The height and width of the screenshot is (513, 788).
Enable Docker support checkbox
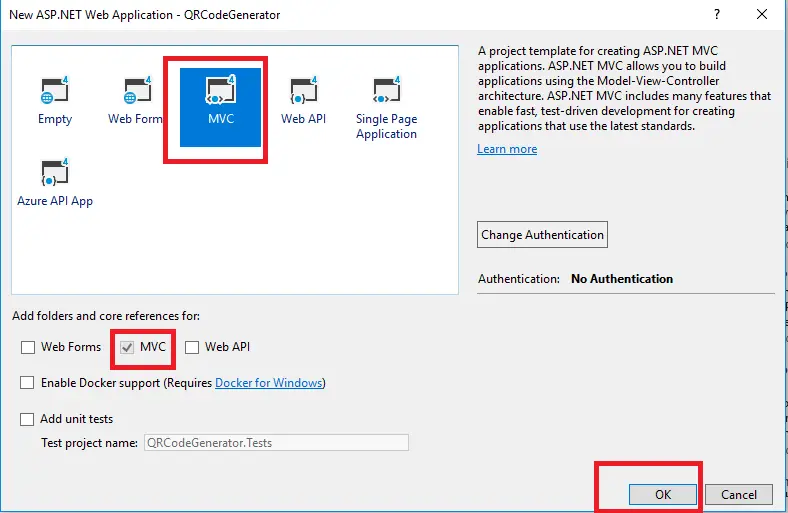[27, 383]
